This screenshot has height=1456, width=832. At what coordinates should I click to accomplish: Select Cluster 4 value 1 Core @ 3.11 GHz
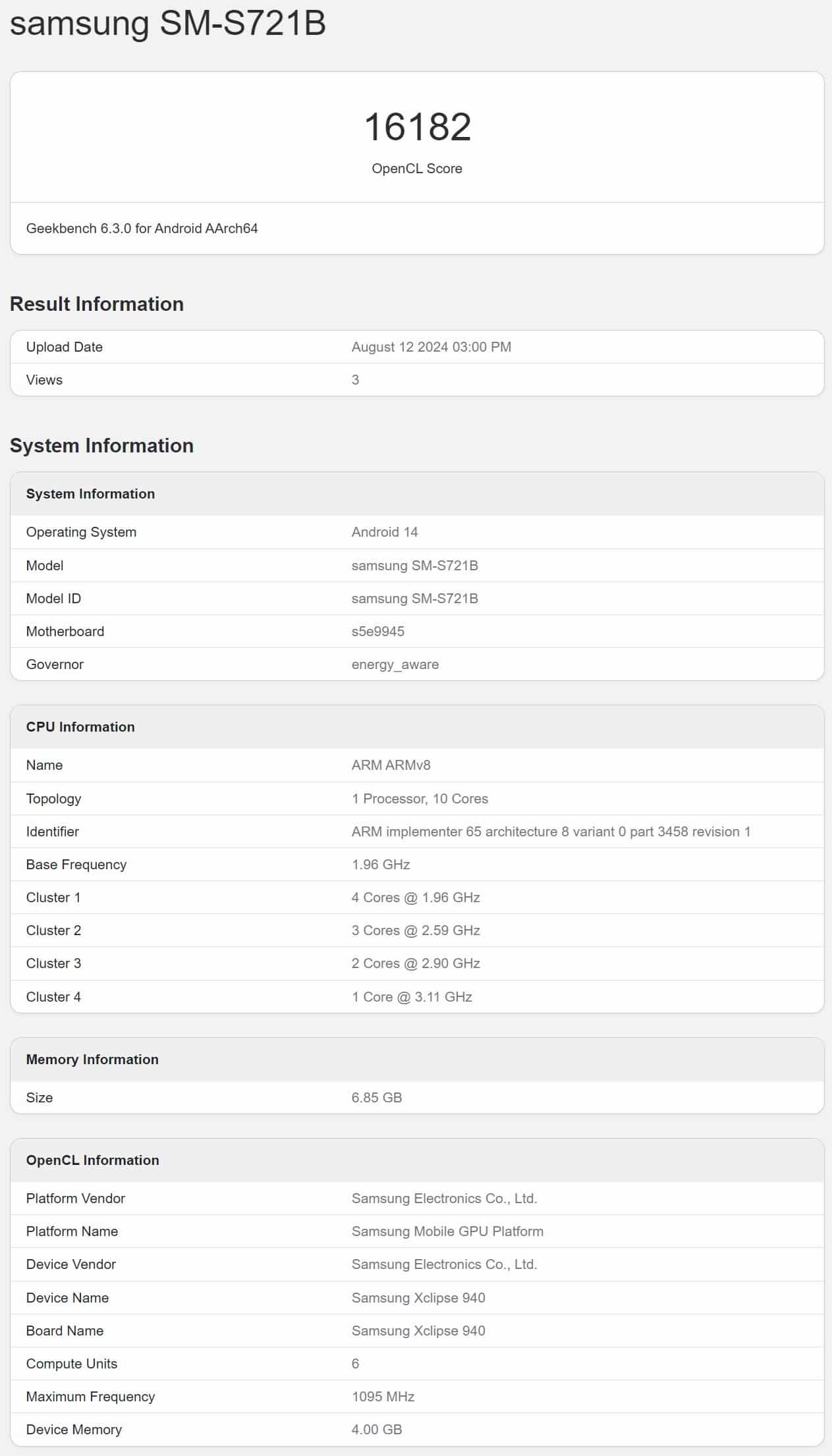point(412,997)
